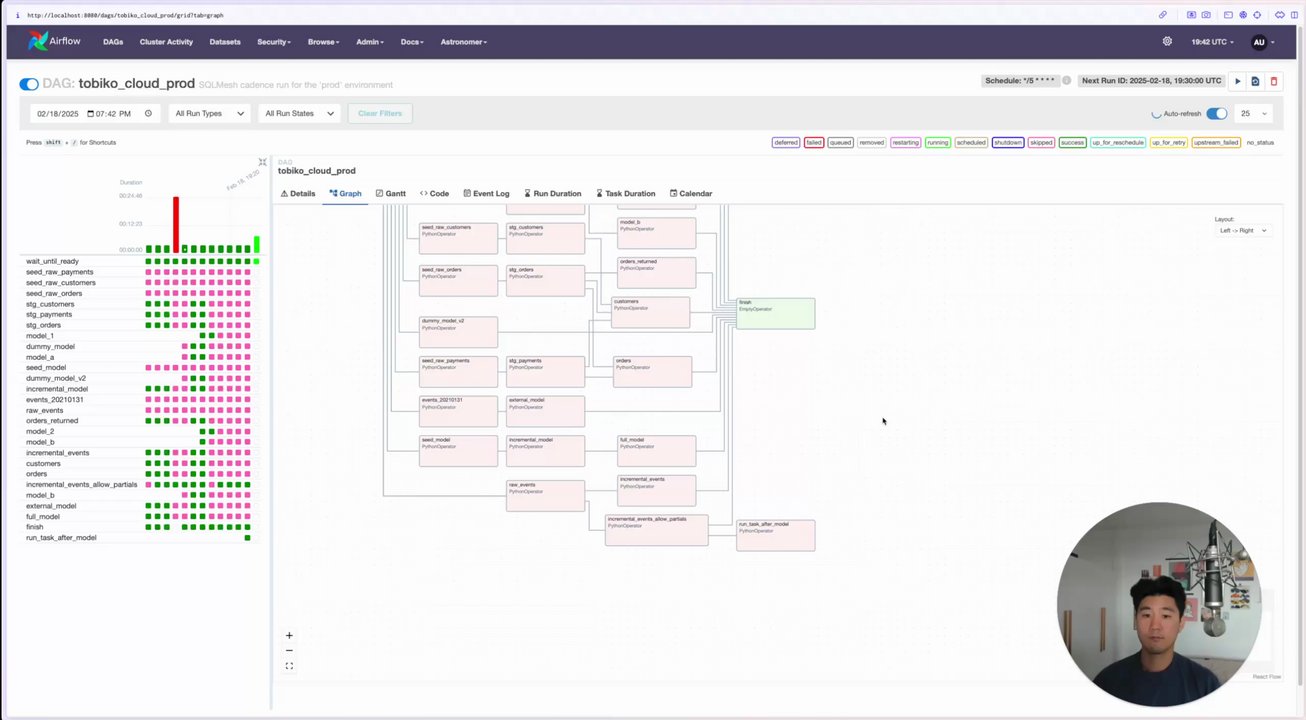Screen dimensions: 1306x720
Task: Click the tall red failed run bar
Action: [x=176, y=224]
